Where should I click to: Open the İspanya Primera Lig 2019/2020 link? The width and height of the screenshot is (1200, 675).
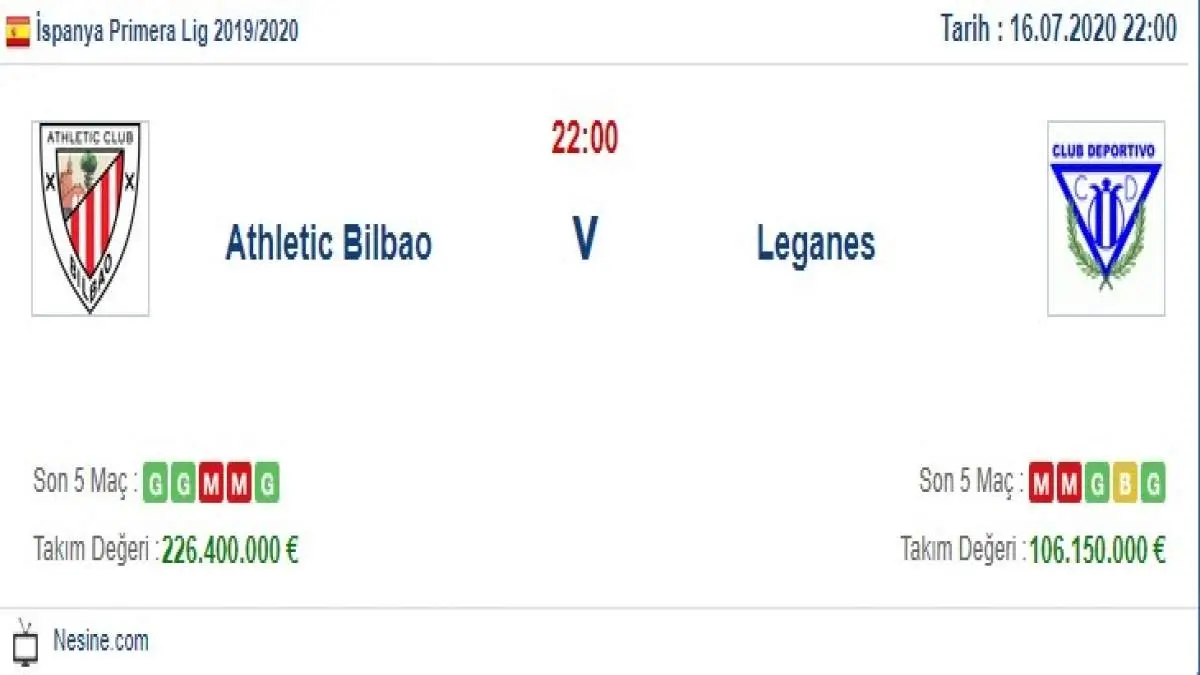pyautogui.click(x=166, y=32)
